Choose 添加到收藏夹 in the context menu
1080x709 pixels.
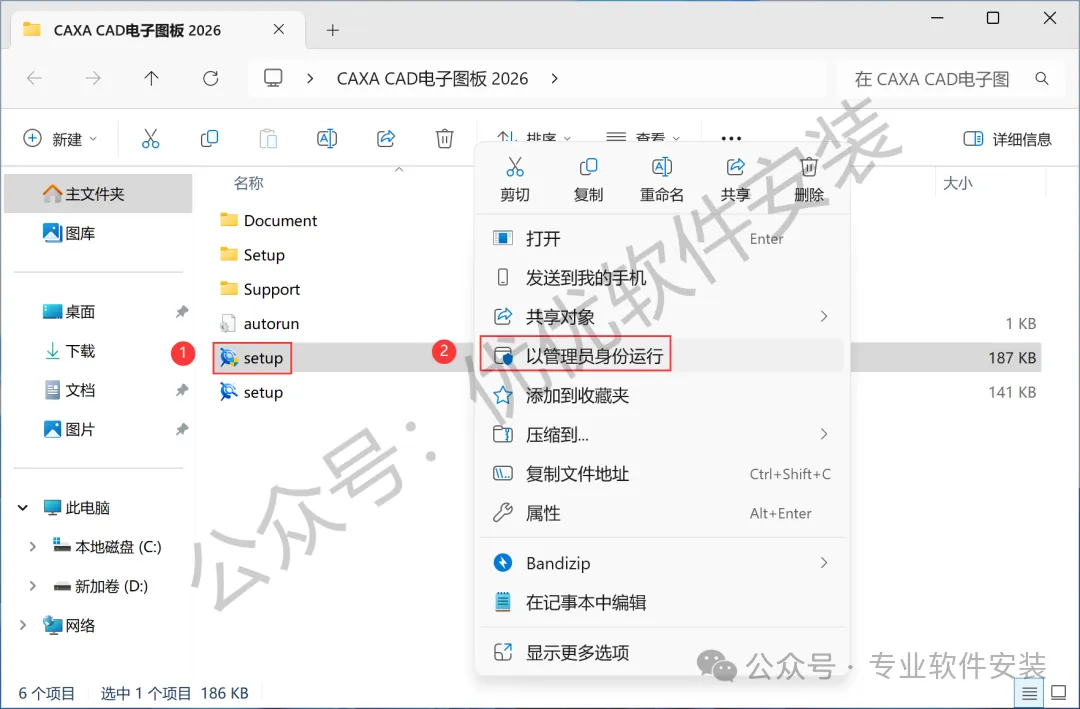[662, 395]
